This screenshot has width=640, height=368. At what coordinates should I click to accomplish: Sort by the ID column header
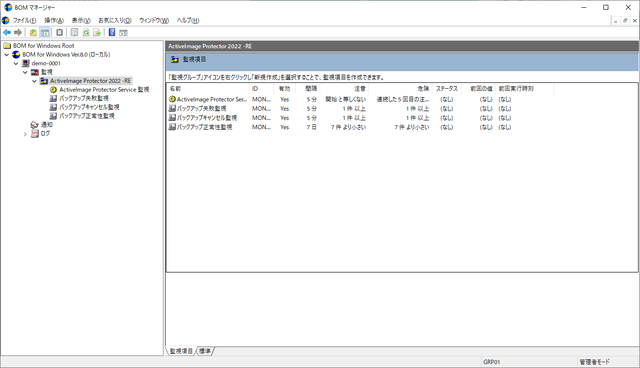[x=261, y=89]
